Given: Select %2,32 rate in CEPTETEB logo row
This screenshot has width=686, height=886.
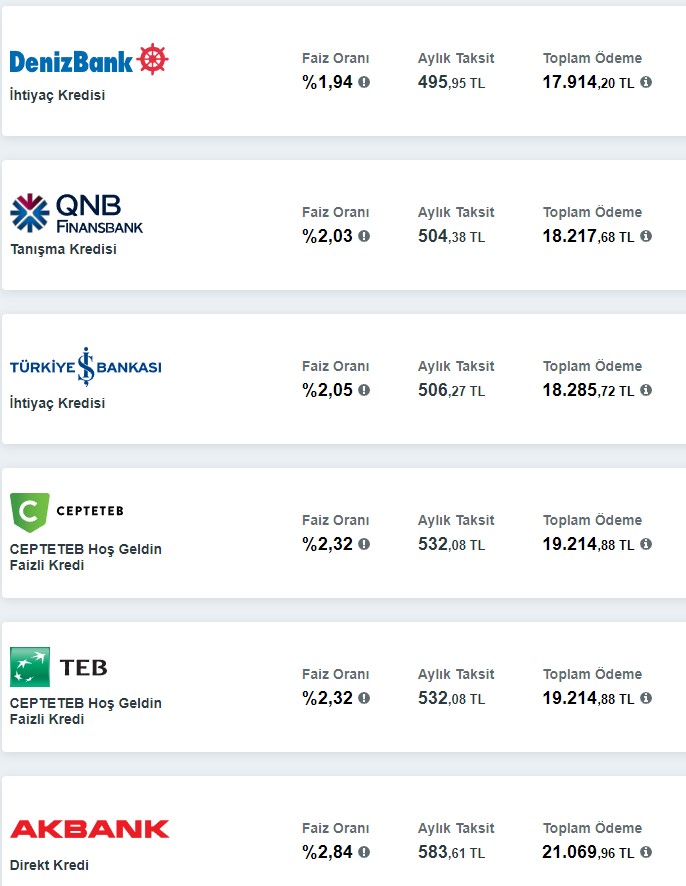Looking at the screenshot, I should coord(327,544).
